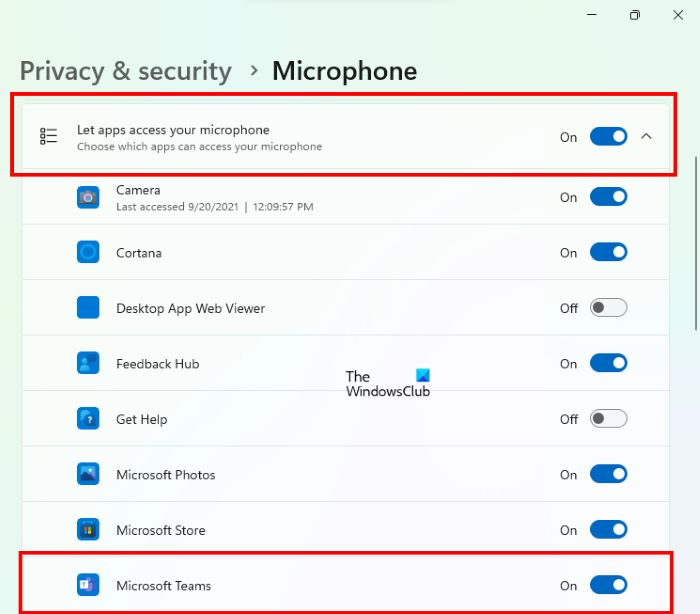Image resolution: width=700 pixels, height=614 pixels.
Task: Click the Microsoft Store icon
Action: coord(88,530)
